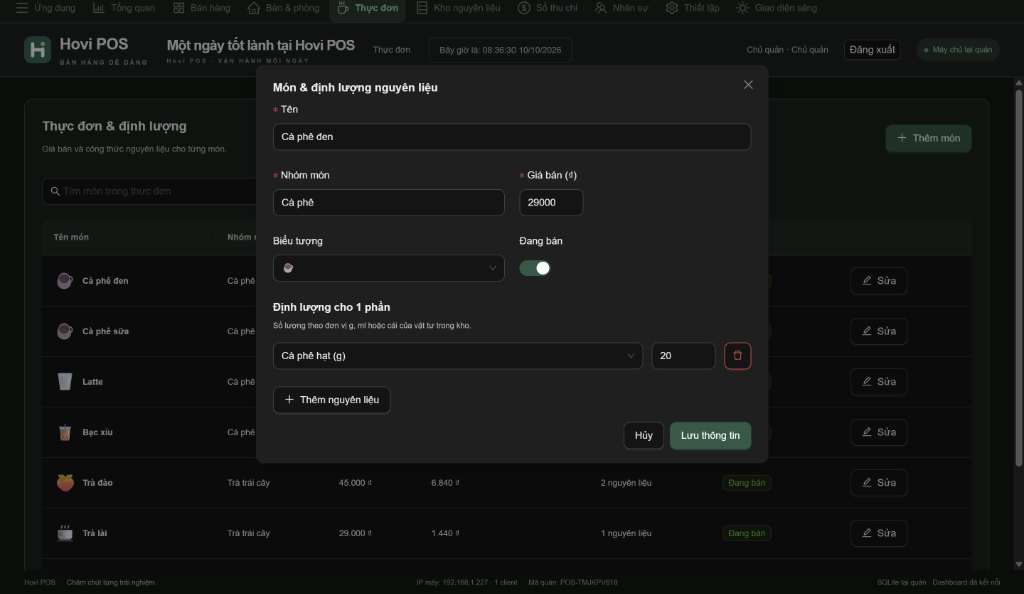This screenshot has height=594, width=1024.
Task: Delete the Cà phê hạt ingredient row
Action: point(737,356)
